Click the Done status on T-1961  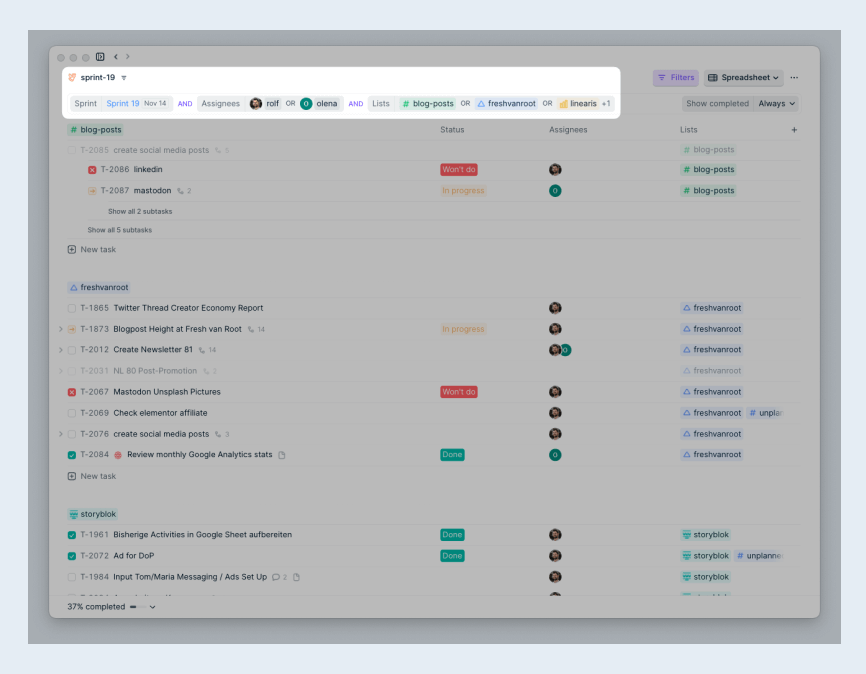(x=452, y=535)
